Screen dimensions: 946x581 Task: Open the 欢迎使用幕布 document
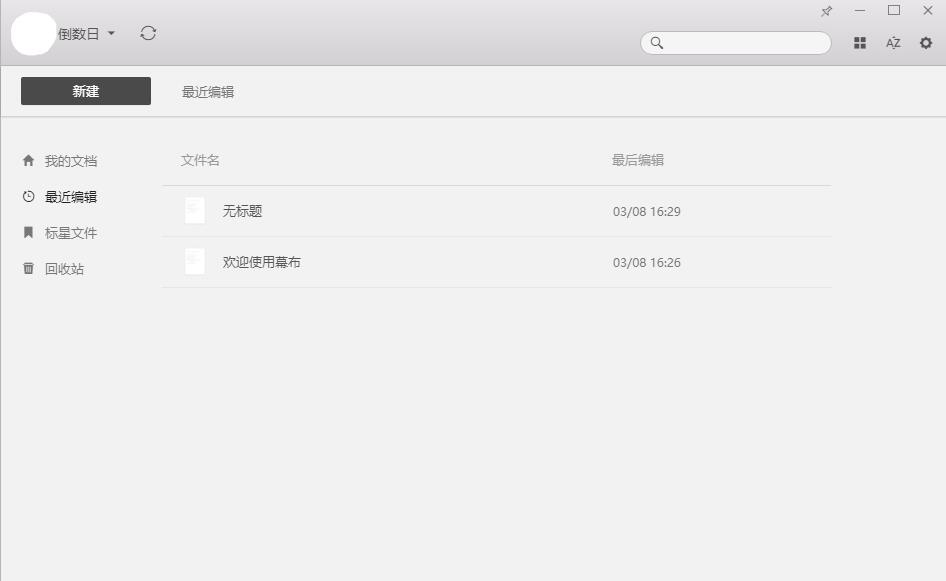497,262
